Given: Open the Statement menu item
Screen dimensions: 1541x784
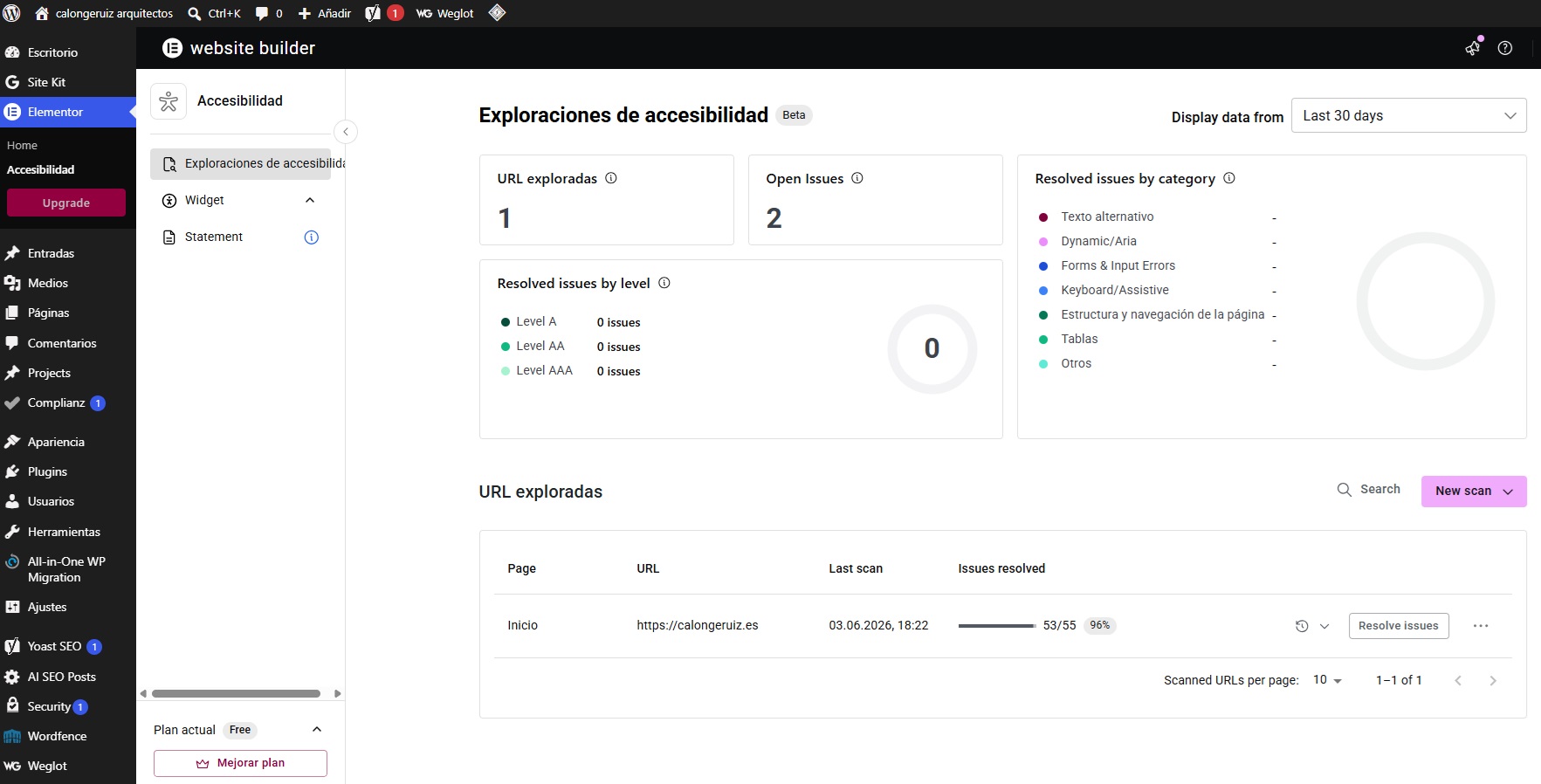Looking at the screenshot, I should click(214, 237).
